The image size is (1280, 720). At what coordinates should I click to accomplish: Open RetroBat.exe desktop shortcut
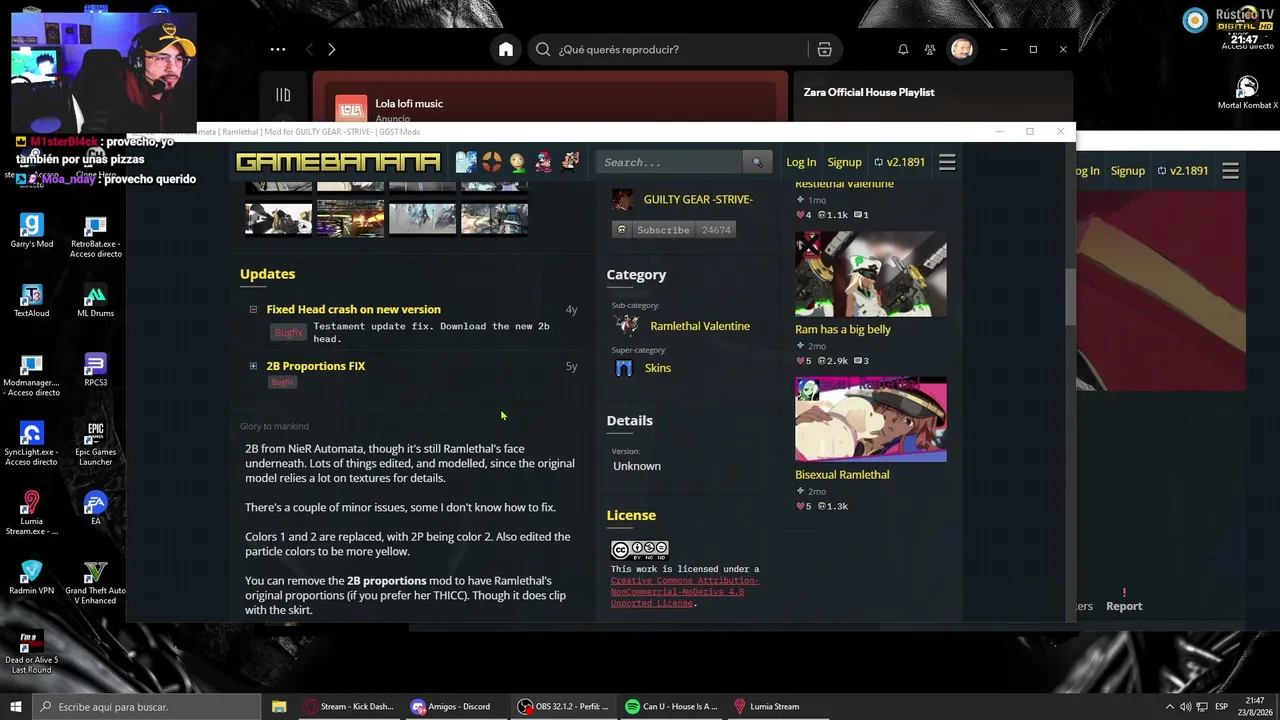coord(96,237)
